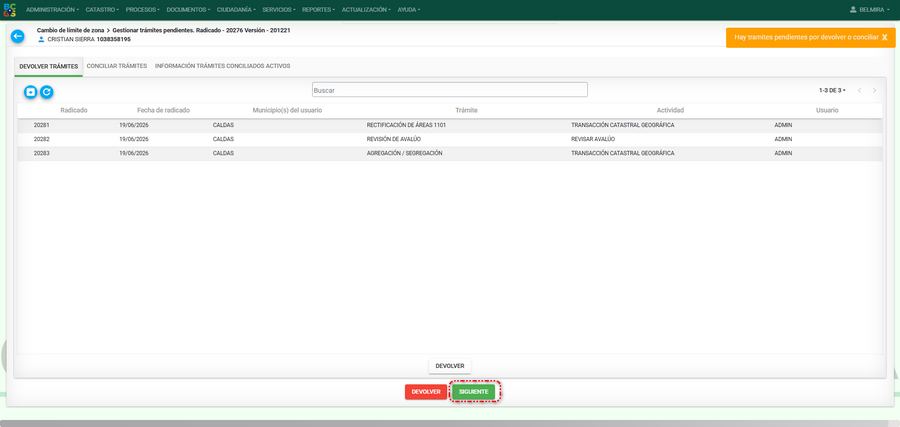Go to the next results page
Viewport: 900px width, 427px height.
(x=874, y=91)
